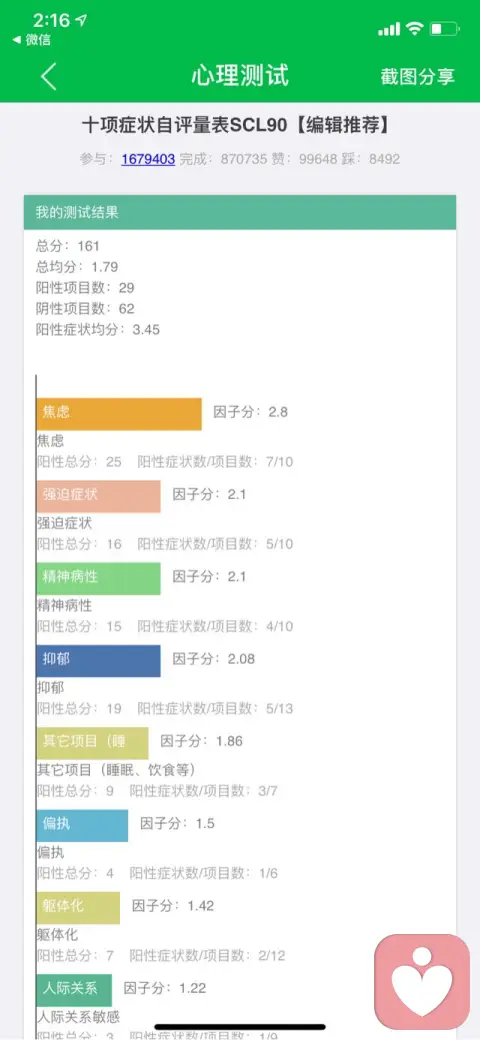Select the 其它项目 factor bar

pos(92,743)
